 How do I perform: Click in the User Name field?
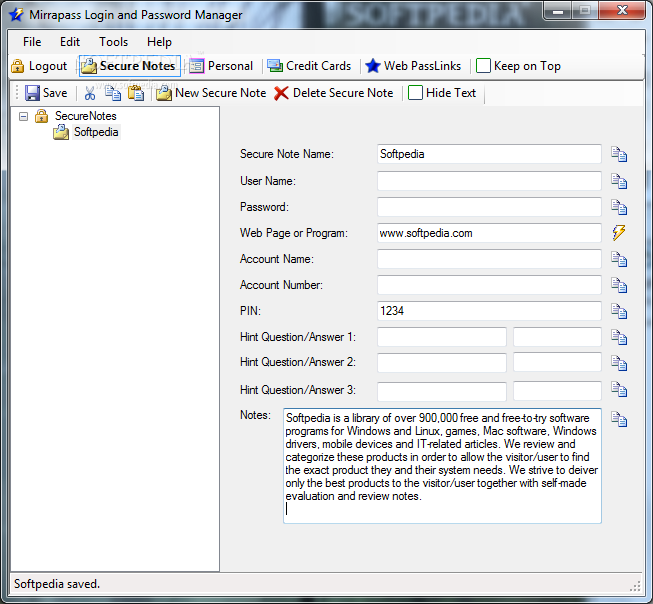click(x=489, y=181)
